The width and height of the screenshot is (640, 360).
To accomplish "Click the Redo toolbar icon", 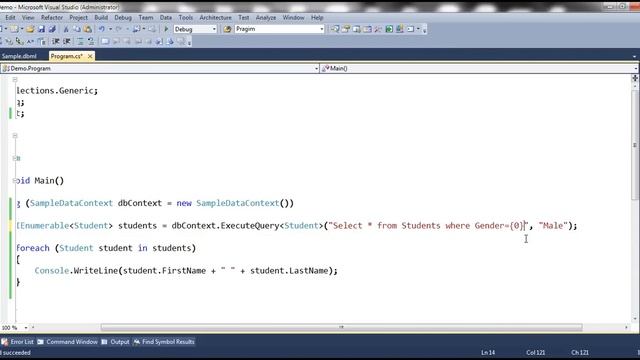I will click(x=118, y=29).
